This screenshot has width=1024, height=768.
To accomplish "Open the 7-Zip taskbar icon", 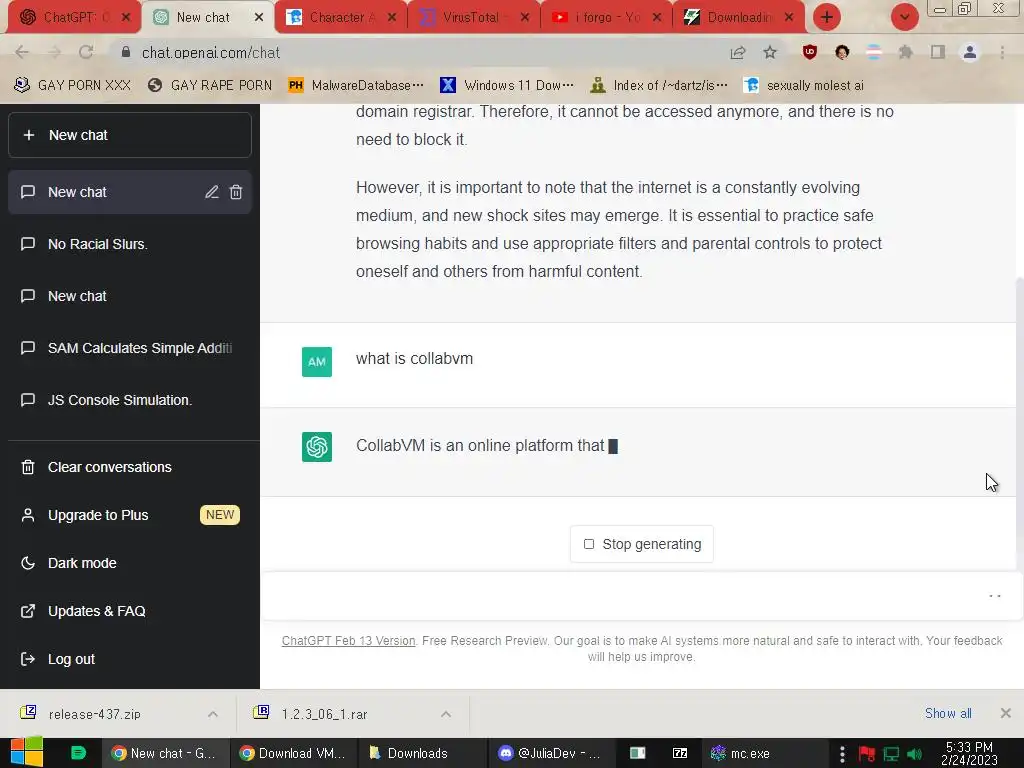I will (x=680, y=753).
